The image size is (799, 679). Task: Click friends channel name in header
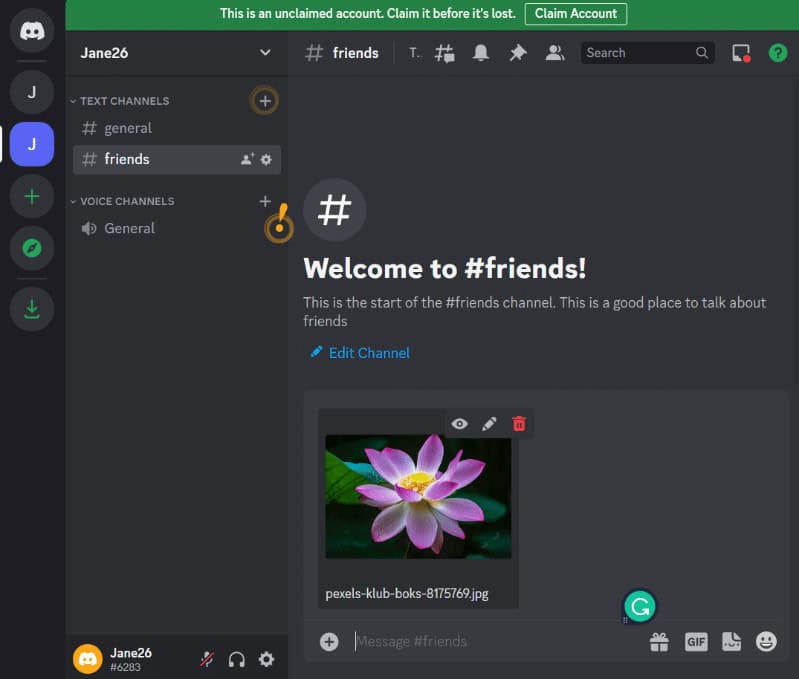[356, 53]
